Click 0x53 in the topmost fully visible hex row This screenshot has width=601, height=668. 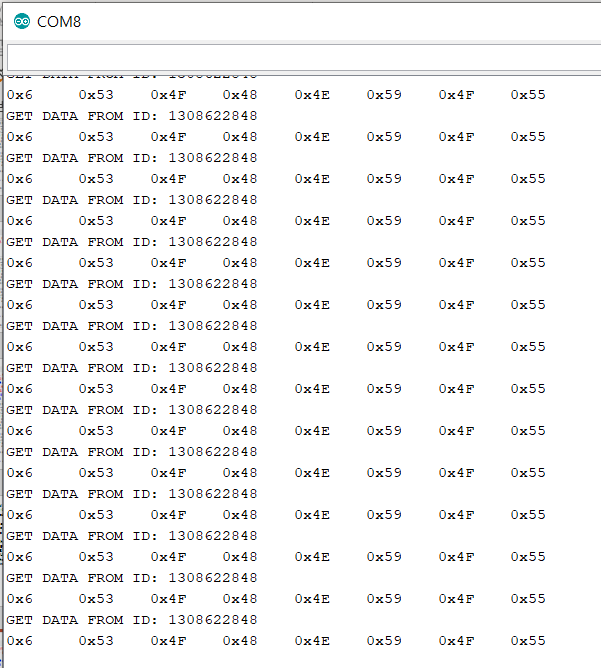point(96,95)
